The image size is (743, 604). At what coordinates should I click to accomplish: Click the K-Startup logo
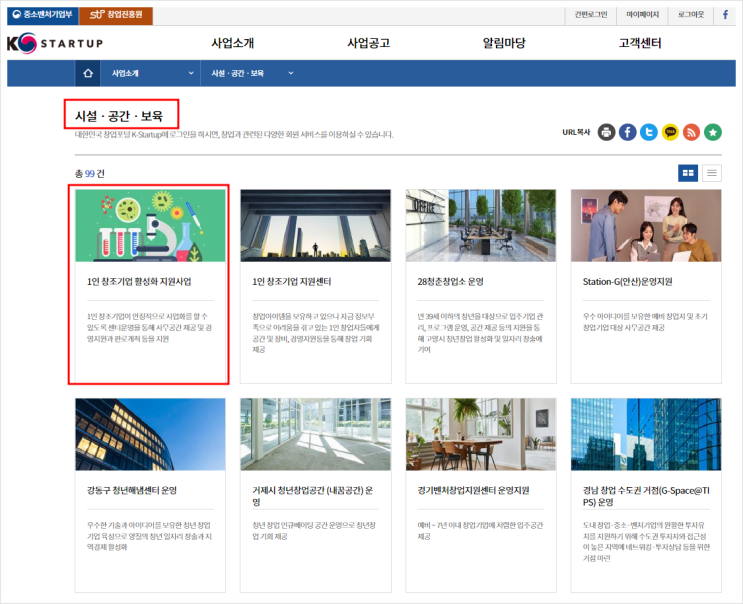coord(55,43)
